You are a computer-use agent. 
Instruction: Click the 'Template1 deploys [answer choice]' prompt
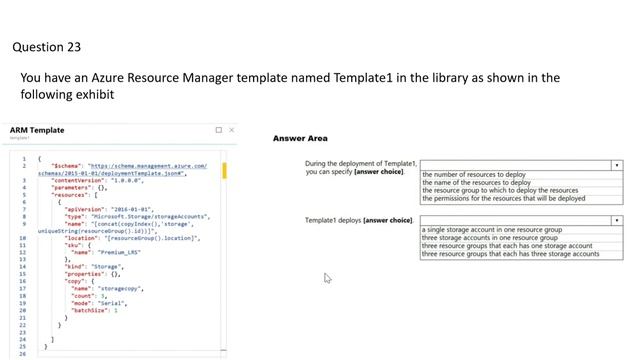(x=359, y=220)
